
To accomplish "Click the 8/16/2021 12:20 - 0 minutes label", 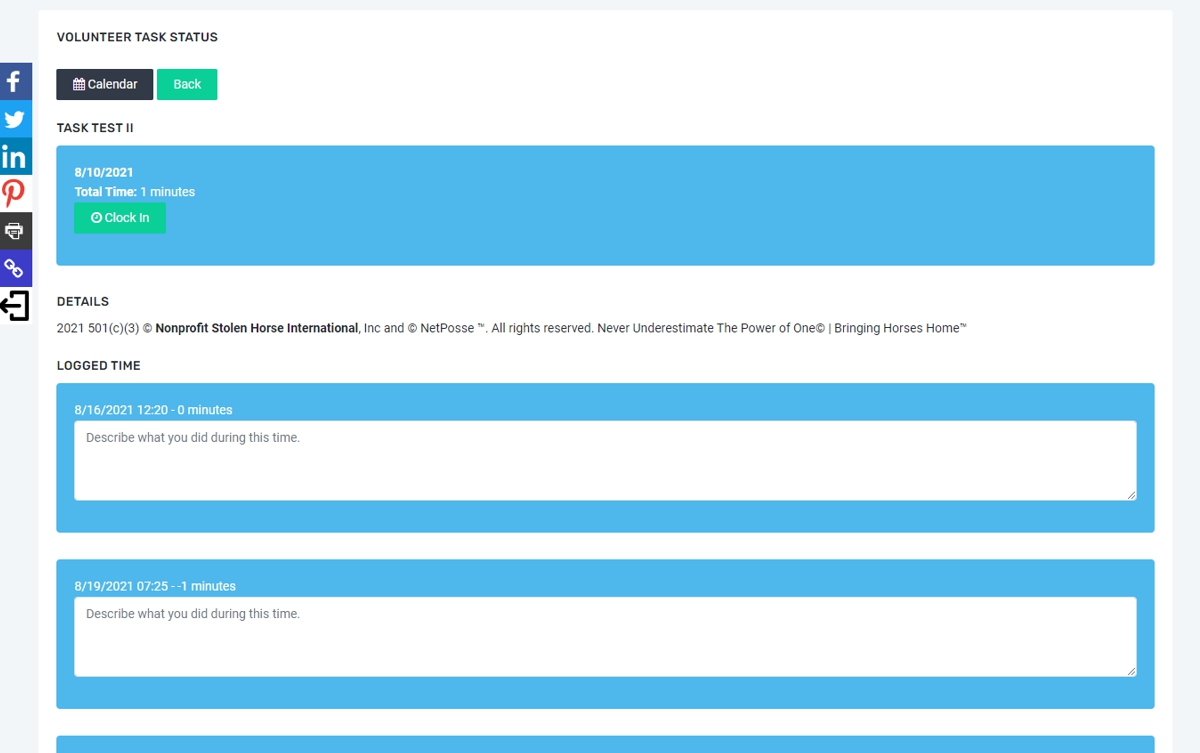I will (x=153, y=410).
